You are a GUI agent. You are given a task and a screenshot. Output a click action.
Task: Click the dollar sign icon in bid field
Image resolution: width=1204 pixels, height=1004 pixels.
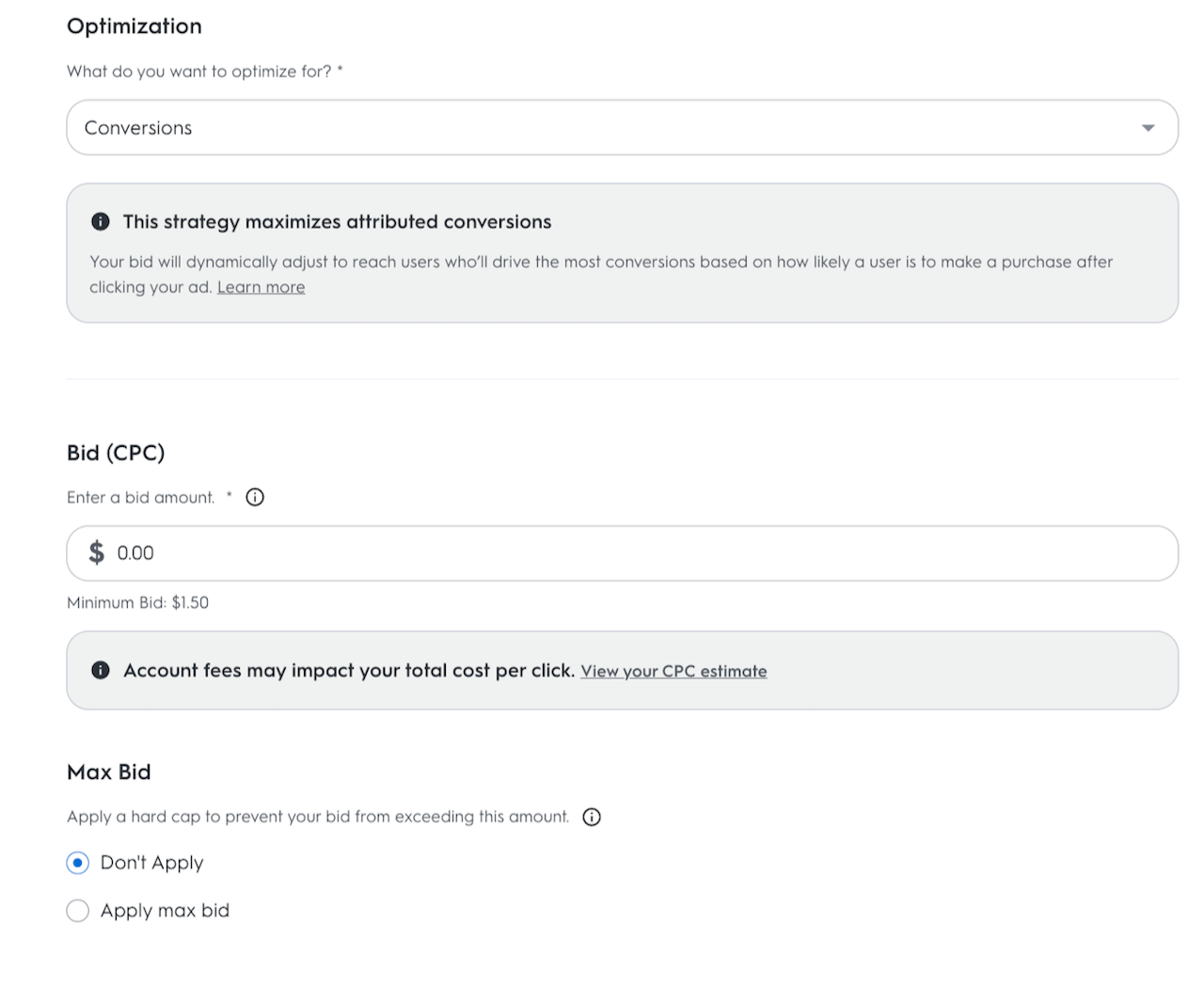[x=96, y=552]
